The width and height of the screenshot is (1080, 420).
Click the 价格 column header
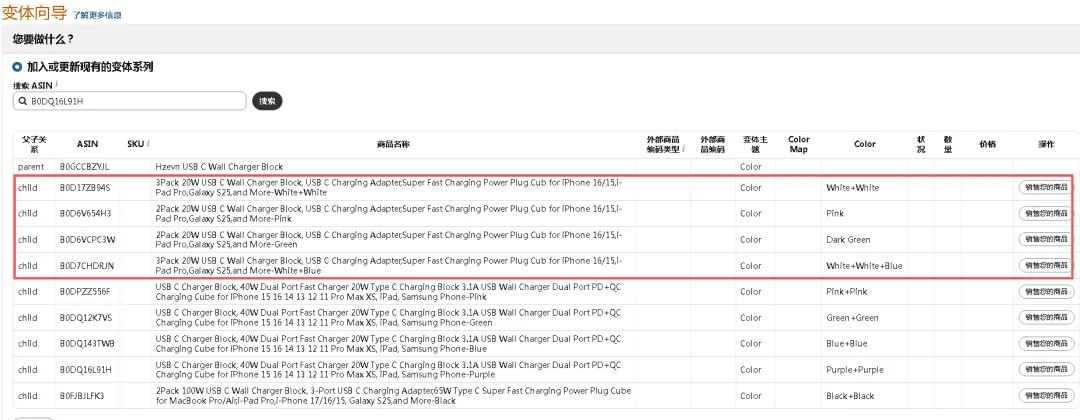tap(987, 144)
